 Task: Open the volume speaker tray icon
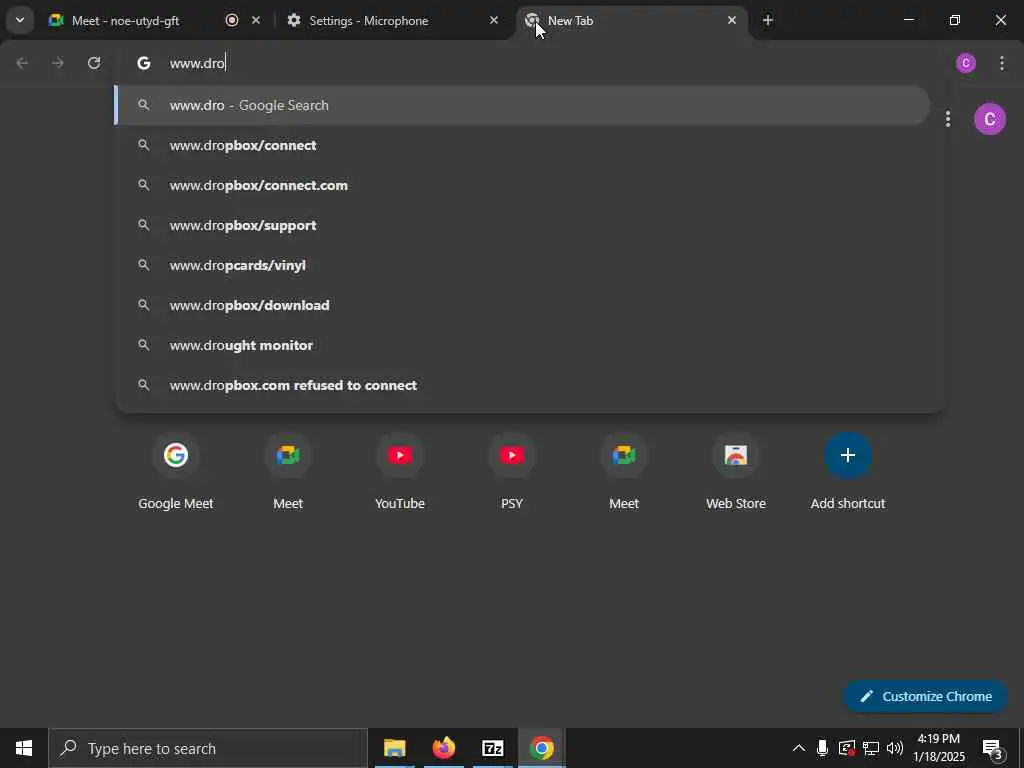pyautogui.click(x=895, y=748)
